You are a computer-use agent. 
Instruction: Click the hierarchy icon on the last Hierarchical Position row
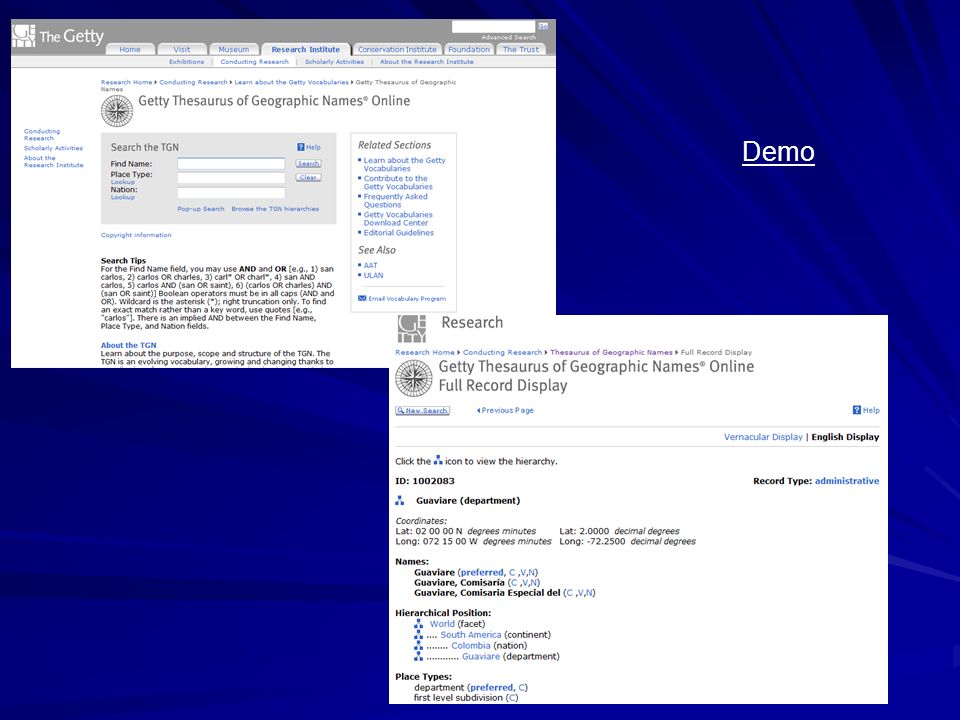coord(419,656)
